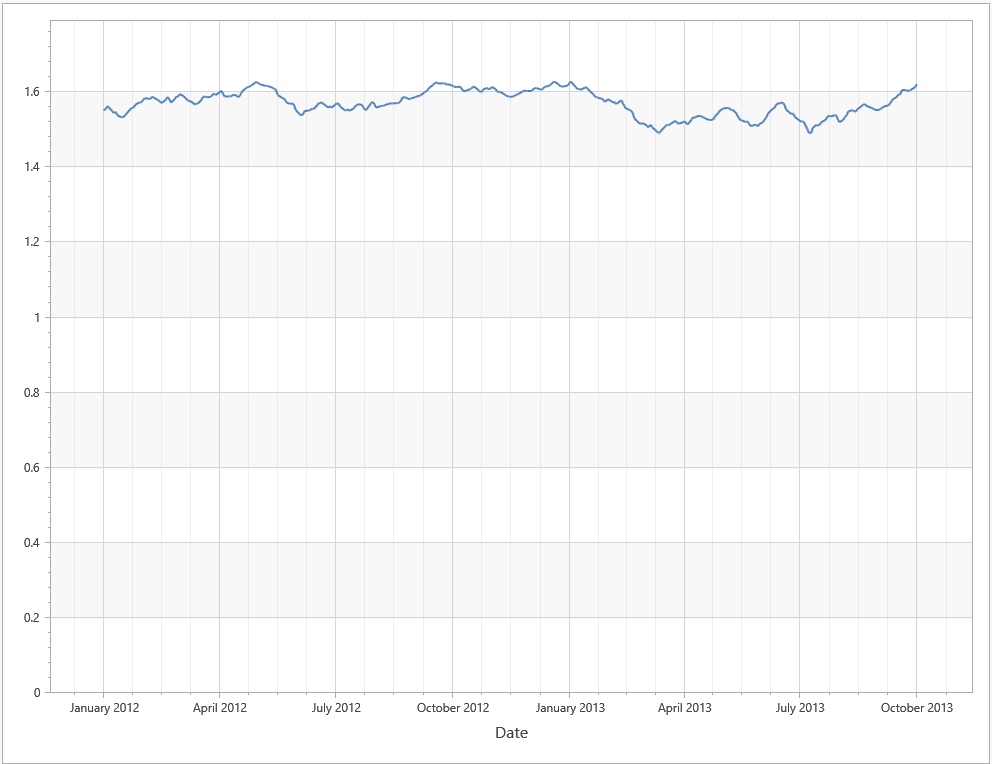Click the 1.6 y-axis label
Image resolution: width=992 pixels, height=764 pixels.
click(32, 92)
